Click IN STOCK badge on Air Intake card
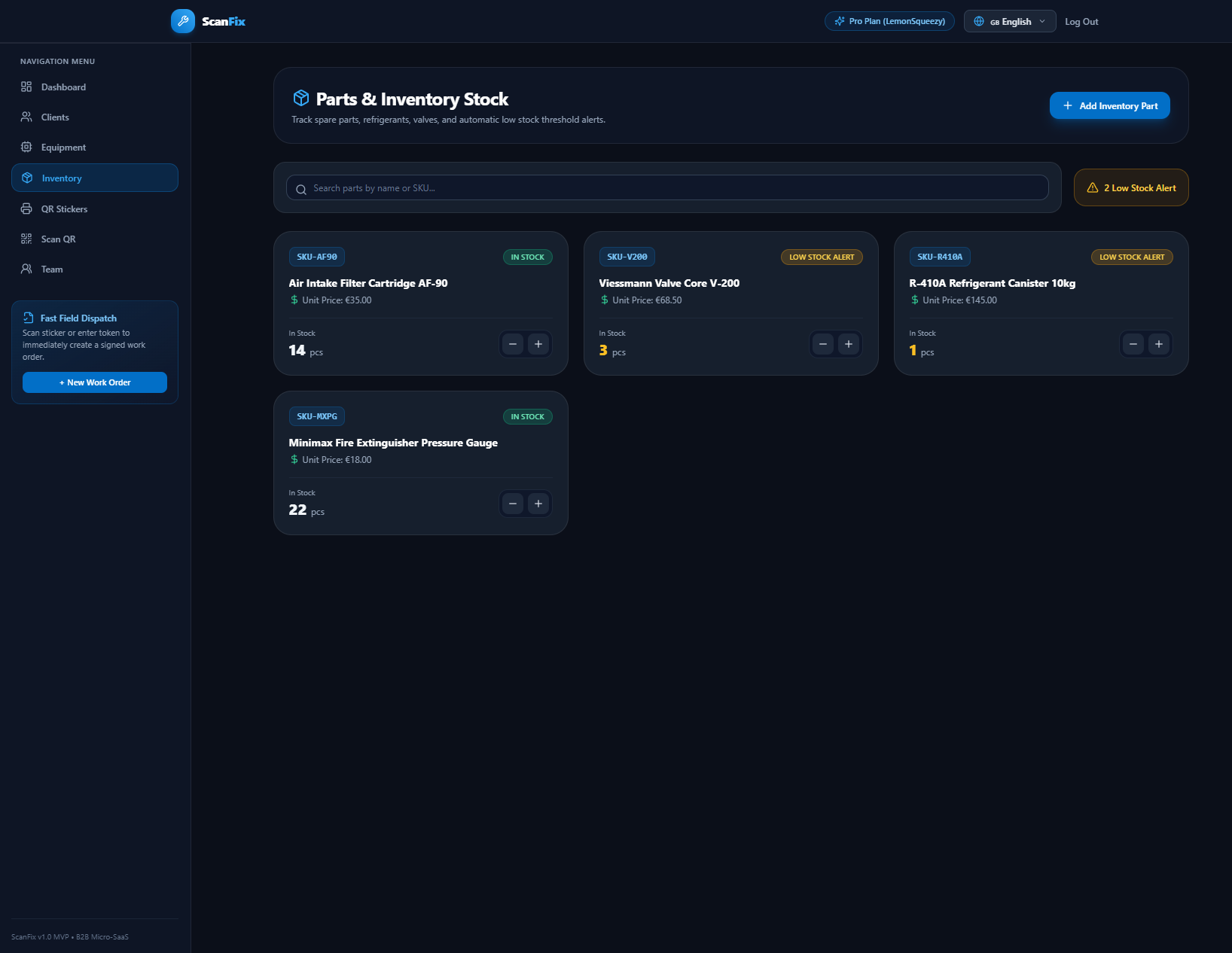This screenshot has height=953, width=1232. tap(528, 257)
